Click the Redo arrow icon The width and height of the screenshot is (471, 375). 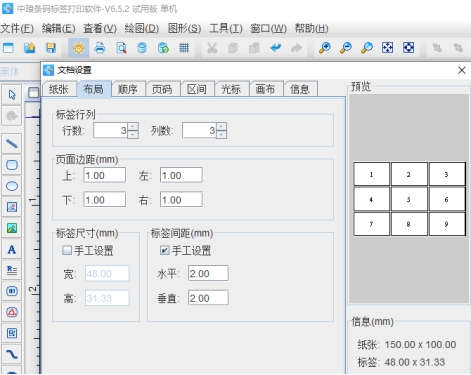(296, 48)
